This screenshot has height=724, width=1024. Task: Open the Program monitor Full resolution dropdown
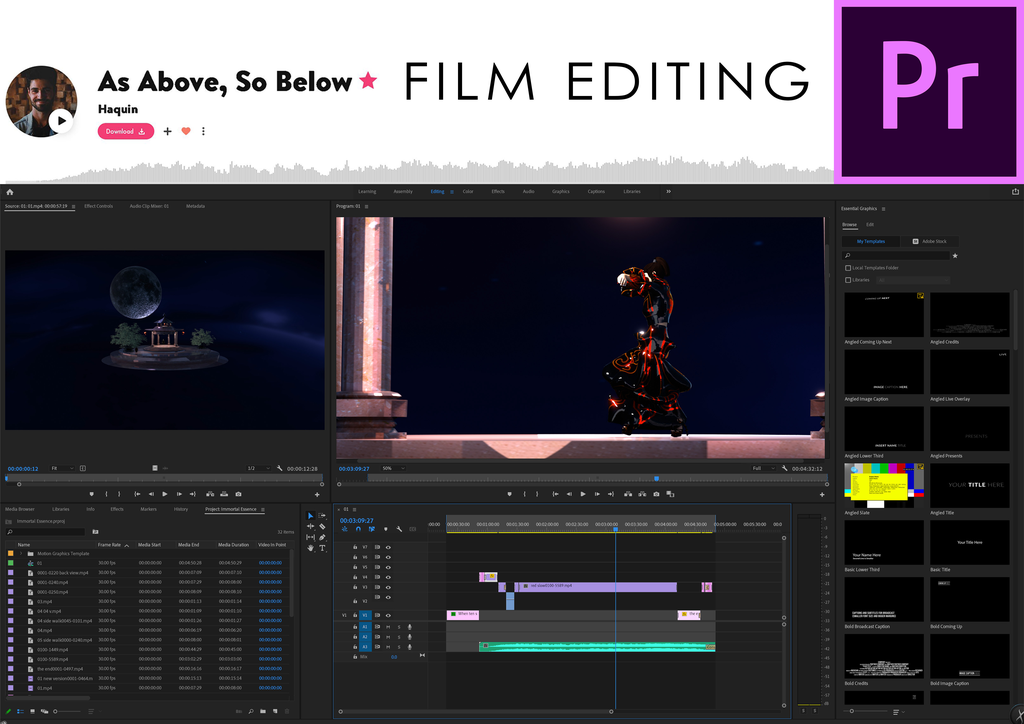pyautogui.click(x=763, y=468)
